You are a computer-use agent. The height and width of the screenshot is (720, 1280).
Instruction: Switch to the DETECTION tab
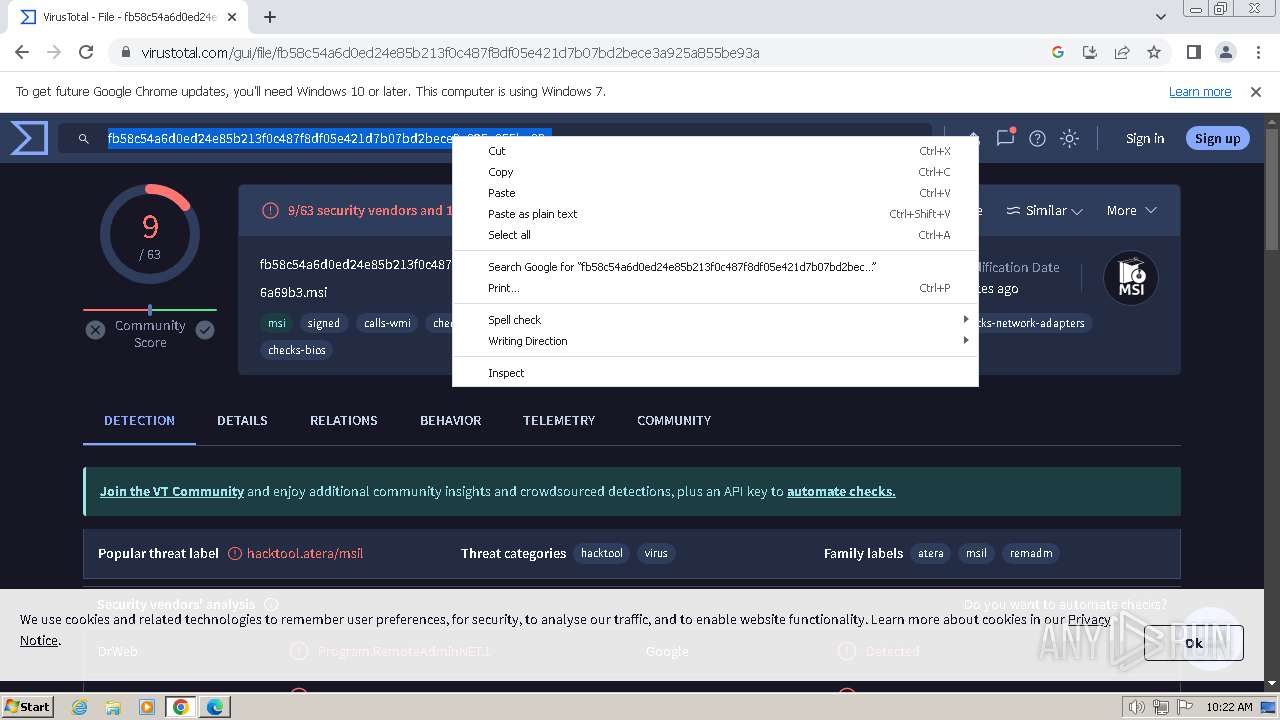[x=139, y=420]
